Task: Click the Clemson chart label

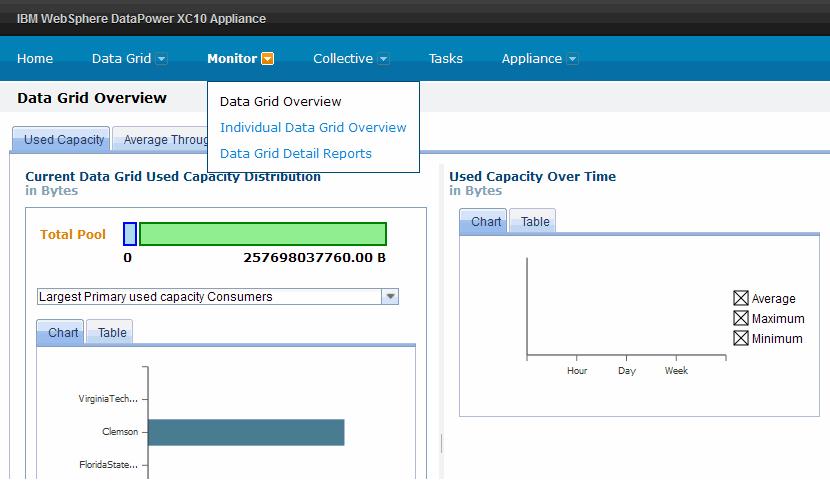Action: click(x=120, y=432)
